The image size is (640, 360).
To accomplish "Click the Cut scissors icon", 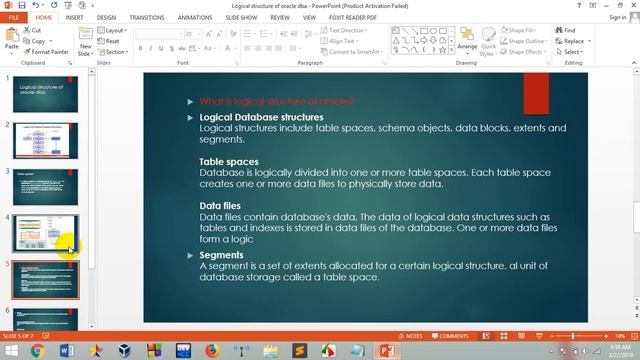I will [x=27, y=30].
